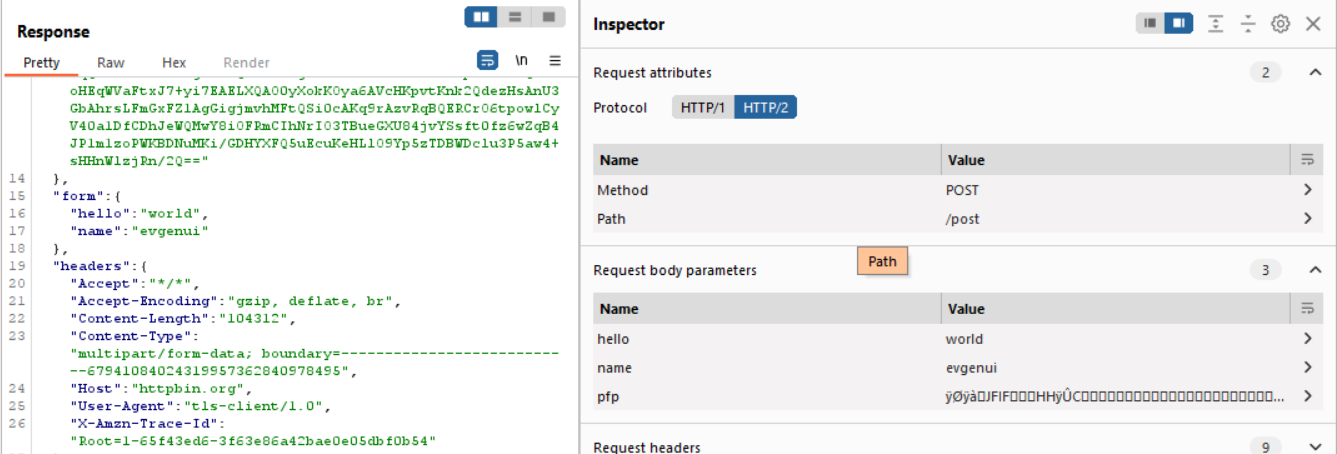This screenshot has height=454, width=1337.
Task: Open Inspector settings gear
Action: (x=1280, y=24)
